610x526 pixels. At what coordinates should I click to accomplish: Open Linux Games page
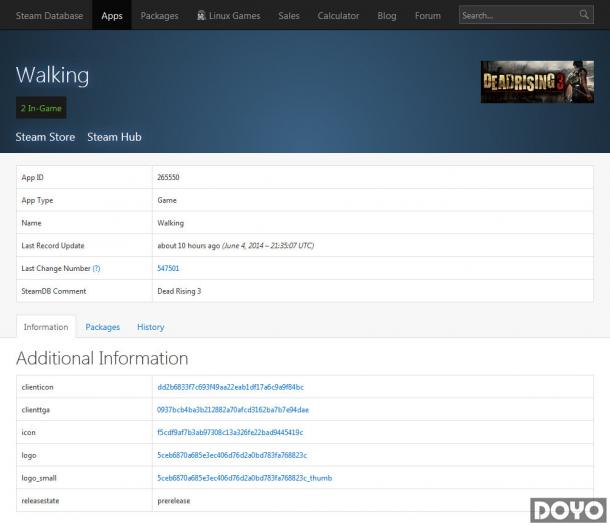(228, 16)
